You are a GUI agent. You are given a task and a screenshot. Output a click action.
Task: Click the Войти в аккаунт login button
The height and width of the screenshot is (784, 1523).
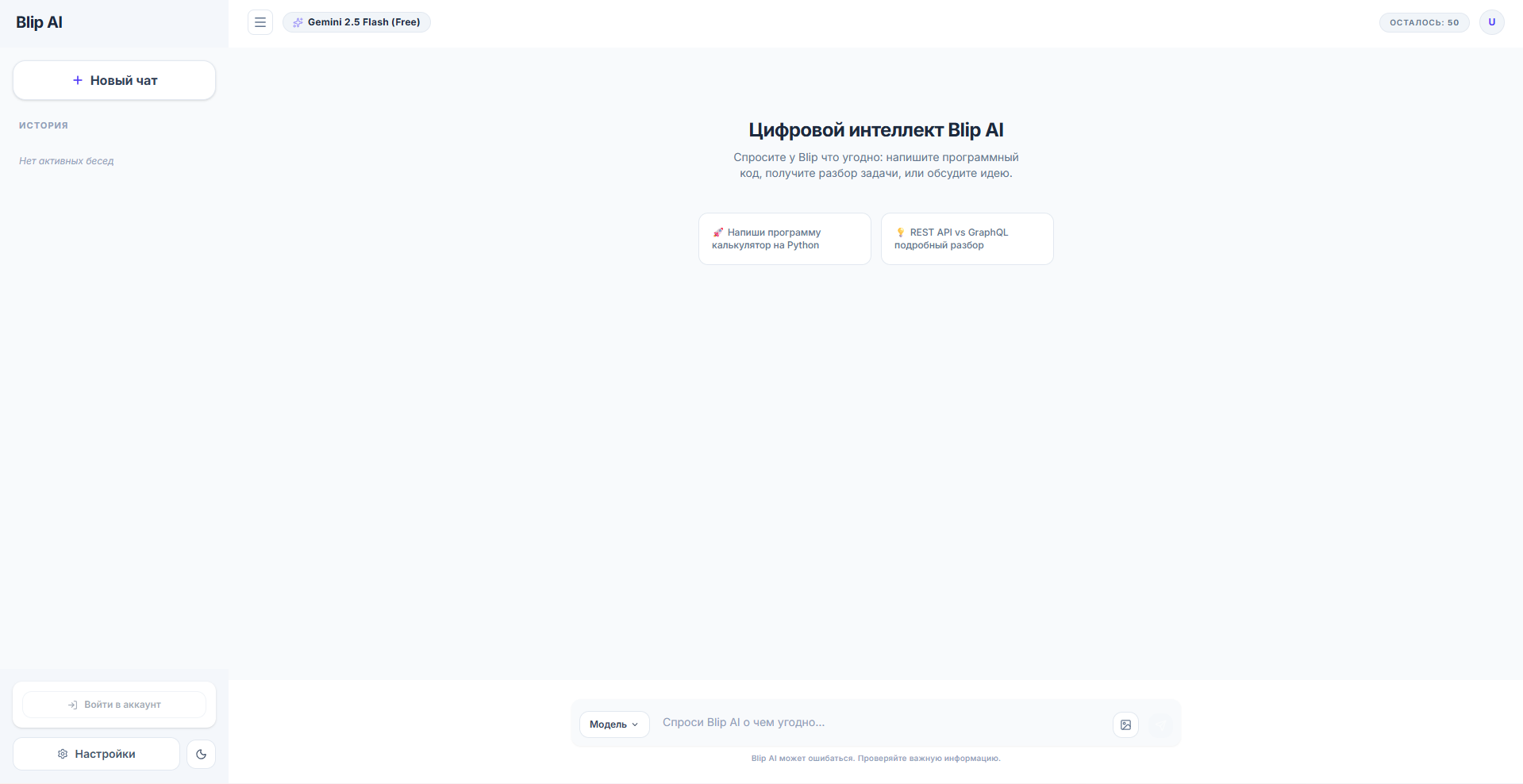[114, 705]
